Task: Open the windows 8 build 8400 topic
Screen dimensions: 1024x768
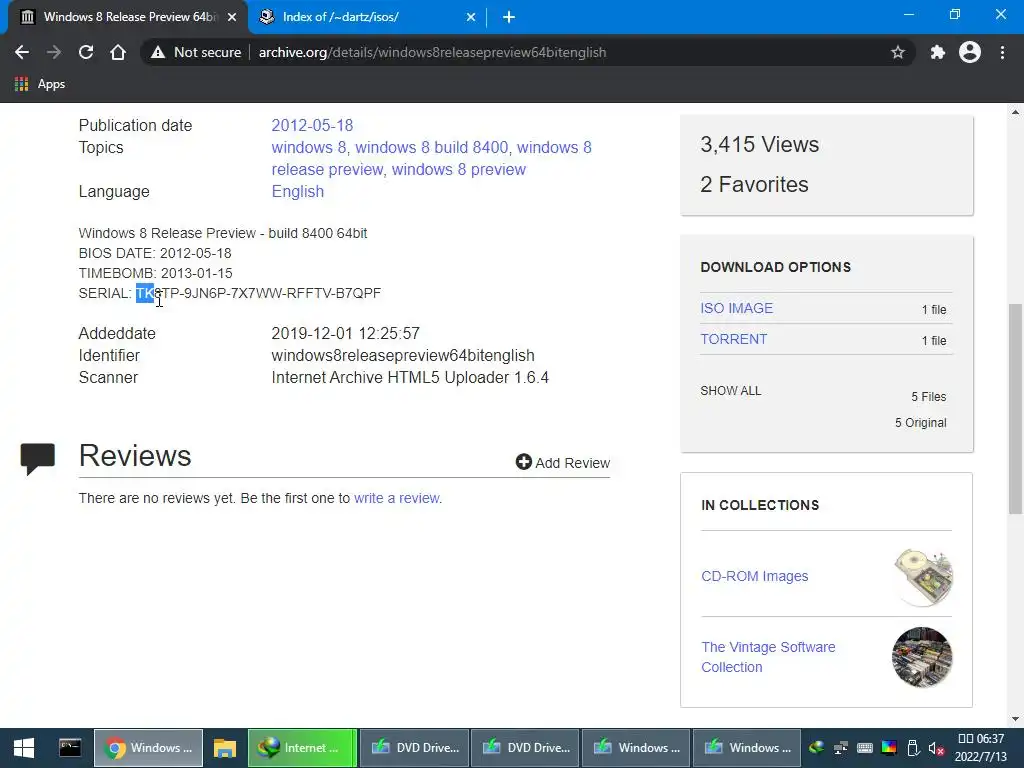Action: coord(432,148)
